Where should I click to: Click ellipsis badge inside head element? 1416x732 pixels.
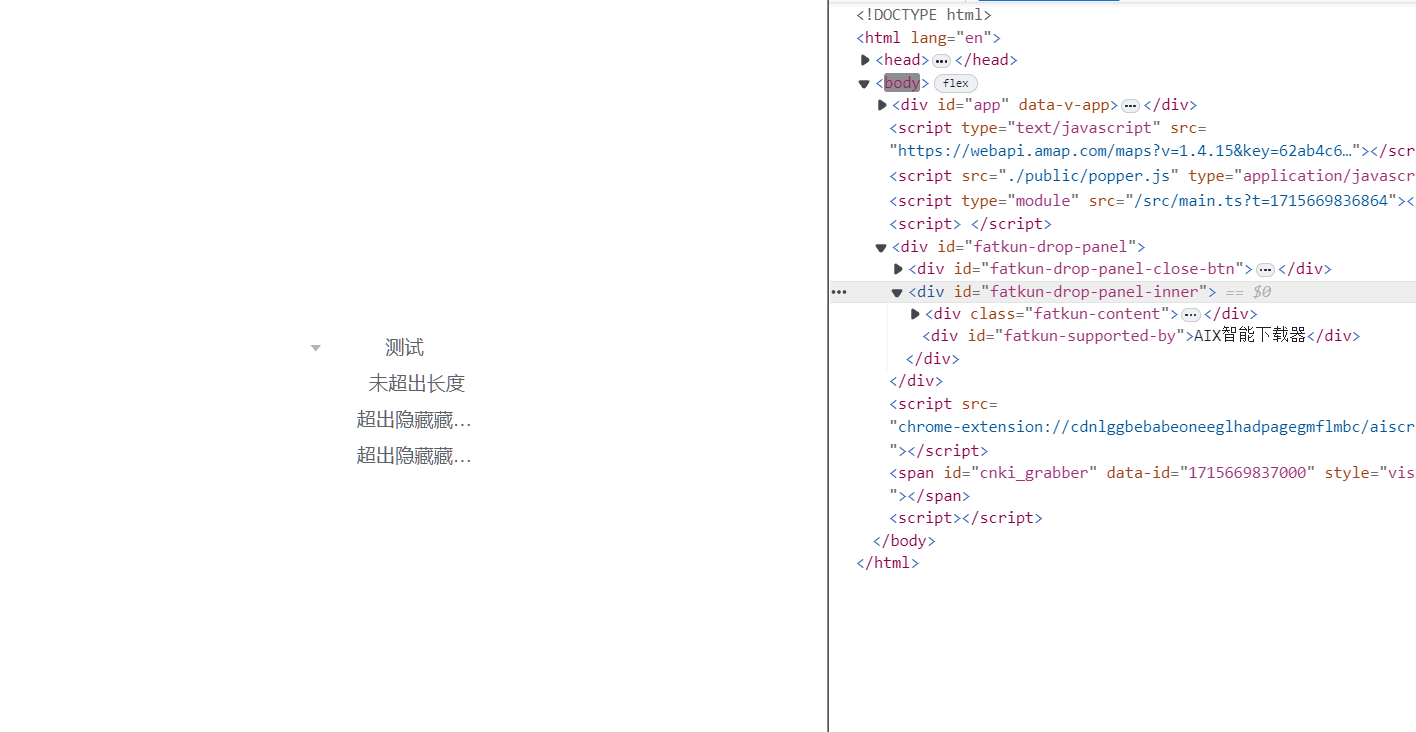coord(941,61)
